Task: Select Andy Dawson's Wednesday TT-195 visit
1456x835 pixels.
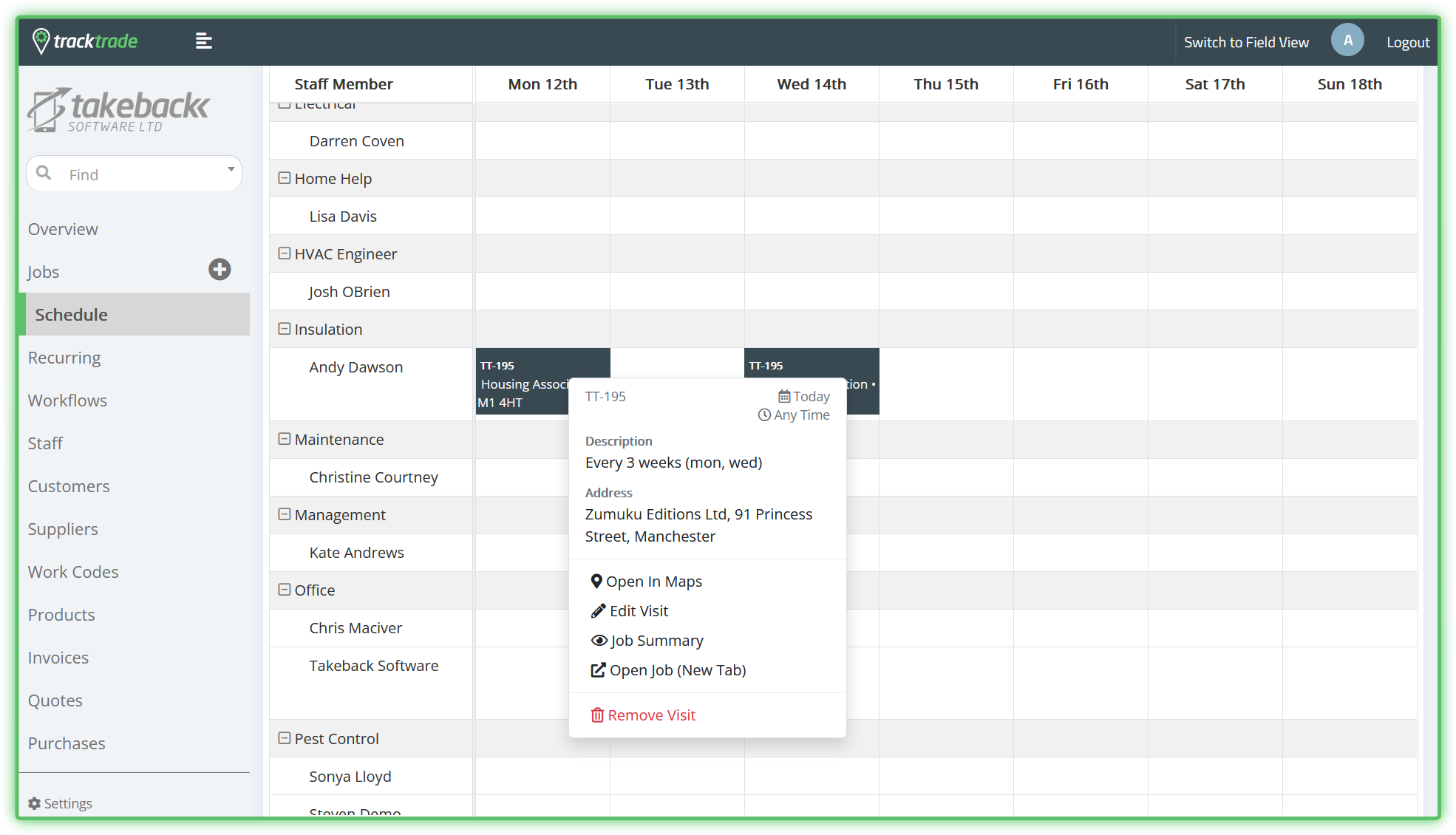Action: (x=811, y=364)
